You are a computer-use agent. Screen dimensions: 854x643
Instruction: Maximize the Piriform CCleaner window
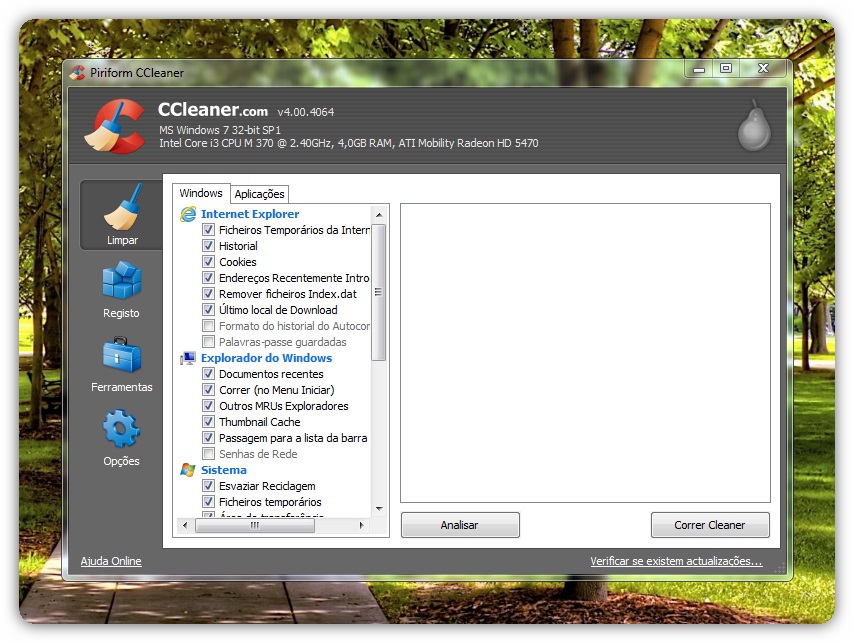pyautogui.click(x=726, y=68)
